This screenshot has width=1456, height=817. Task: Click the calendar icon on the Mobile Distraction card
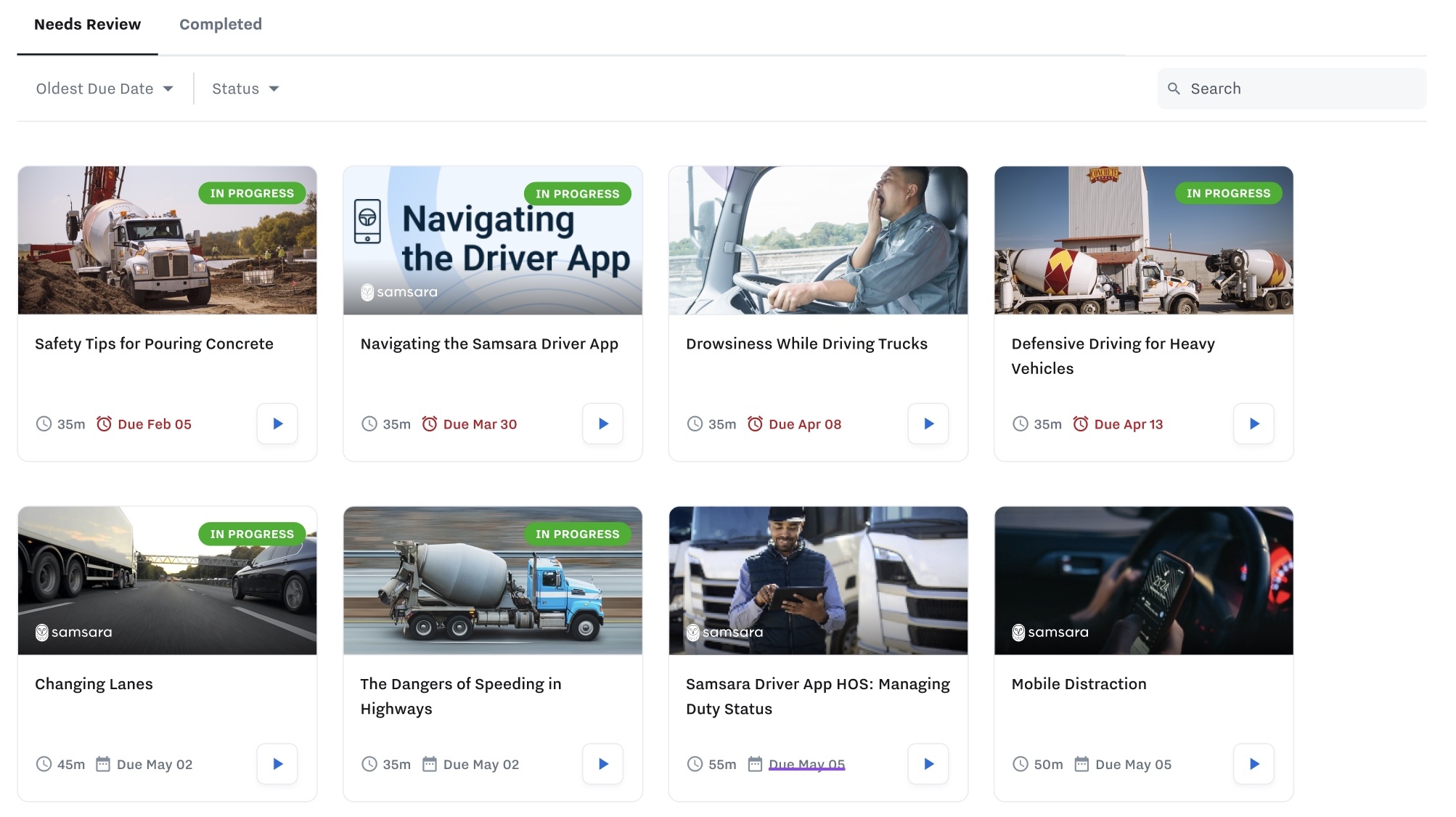[1081, 764]
